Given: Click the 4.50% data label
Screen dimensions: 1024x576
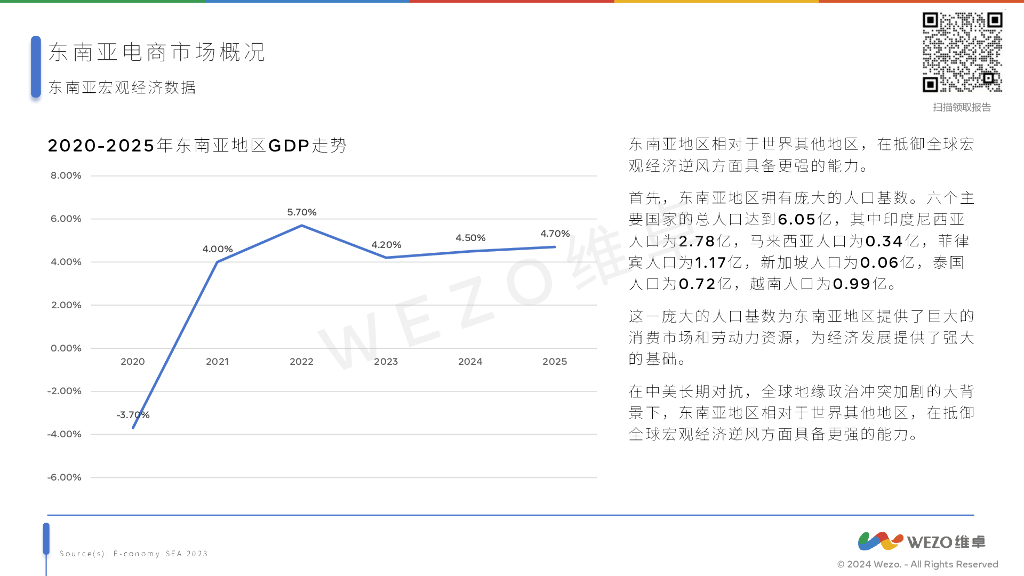Looking at the screenshot, I should pos(470,238).
